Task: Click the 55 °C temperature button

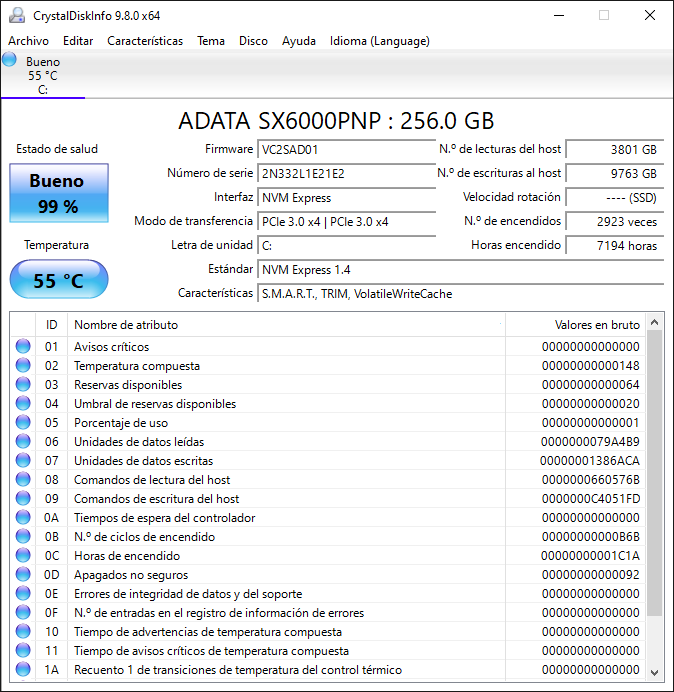Action: (x=58, y=280)
